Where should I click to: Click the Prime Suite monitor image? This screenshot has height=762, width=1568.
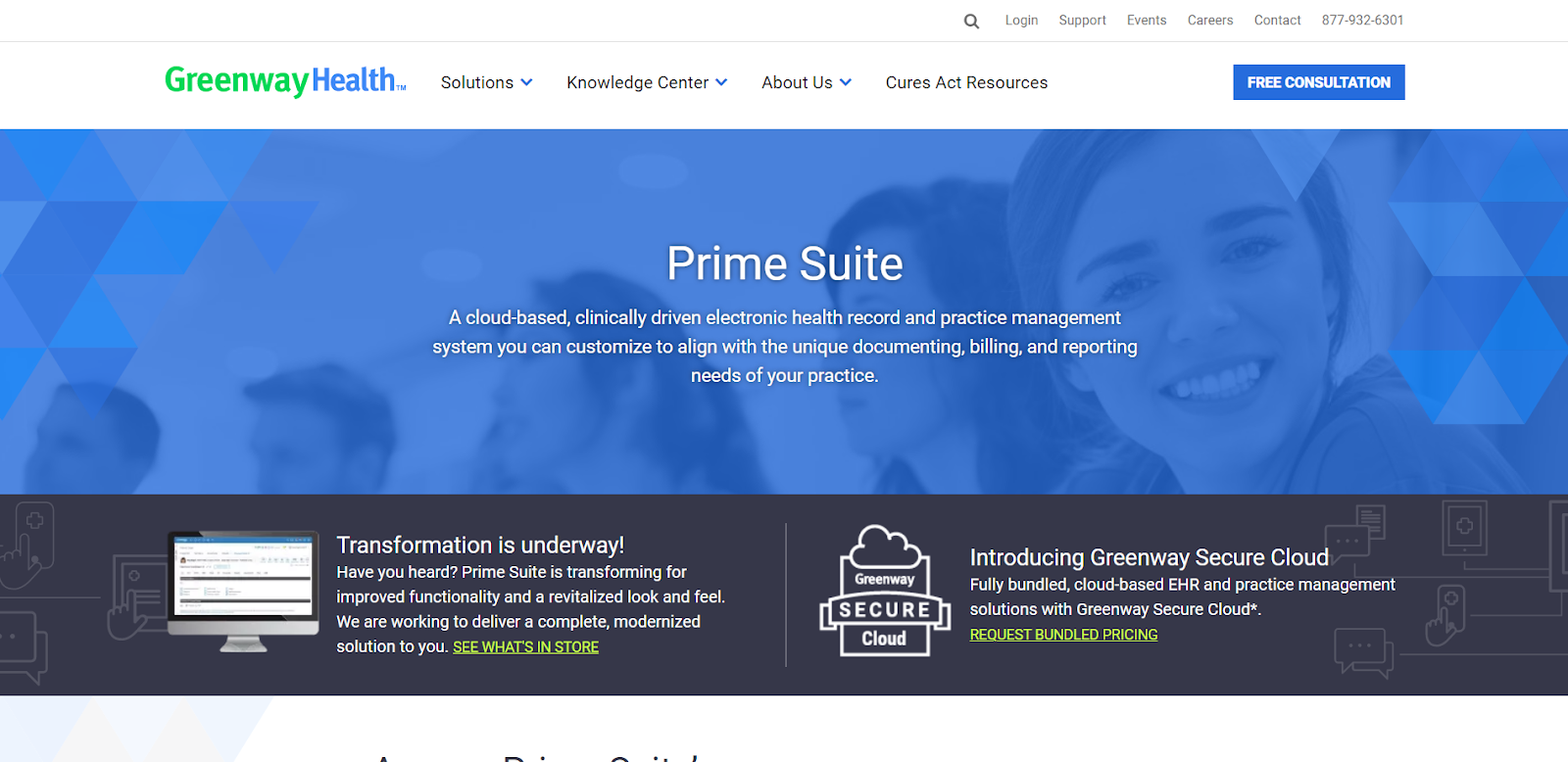243,592
